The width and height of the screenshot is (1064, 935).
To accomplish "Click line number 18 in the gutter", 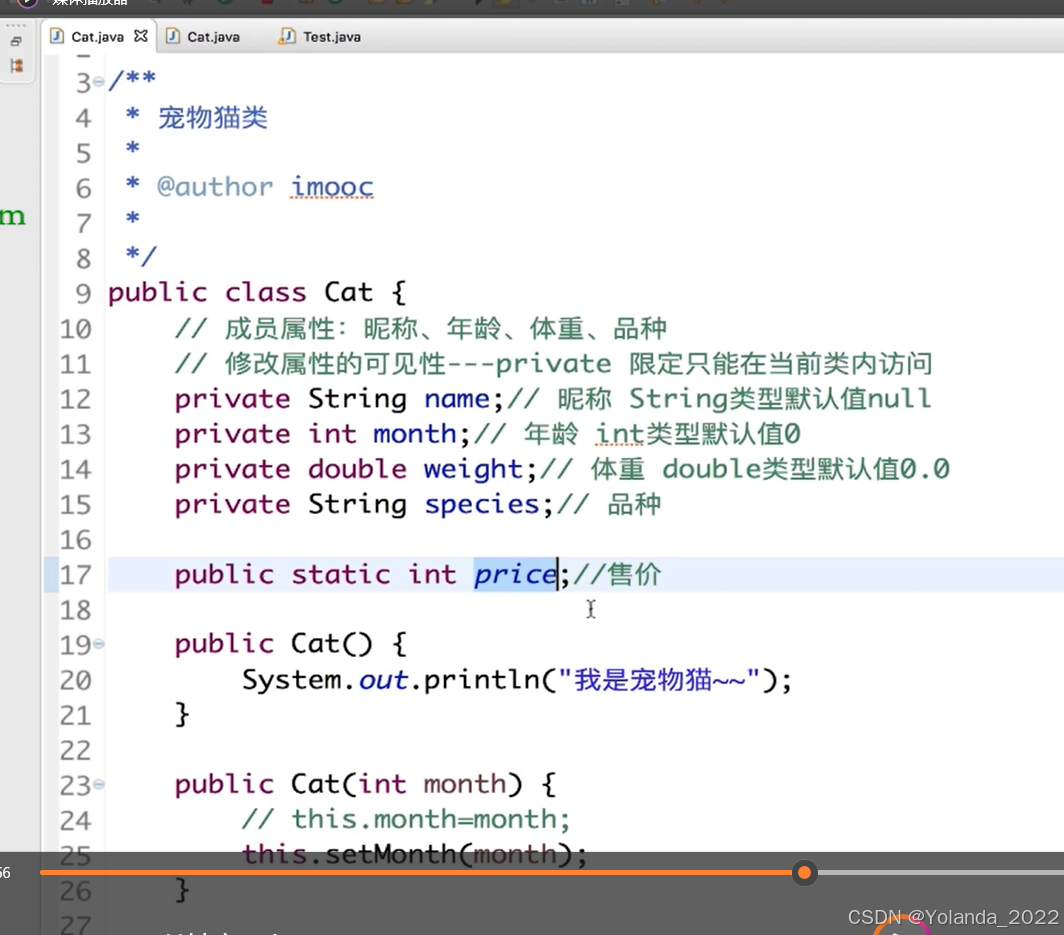I will point(75,611).
